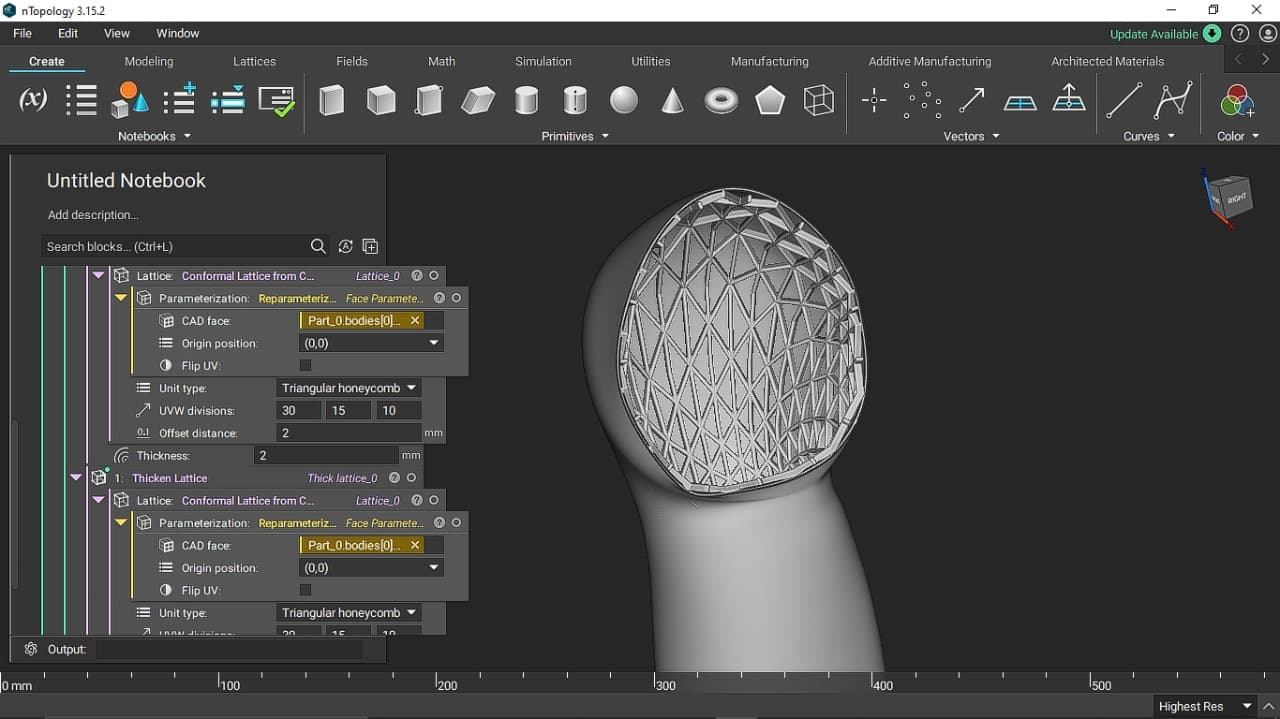Click the spline curve icon
Image resolution: width=1280 pixels, height=719 pixels.
tap(1173, 100)
